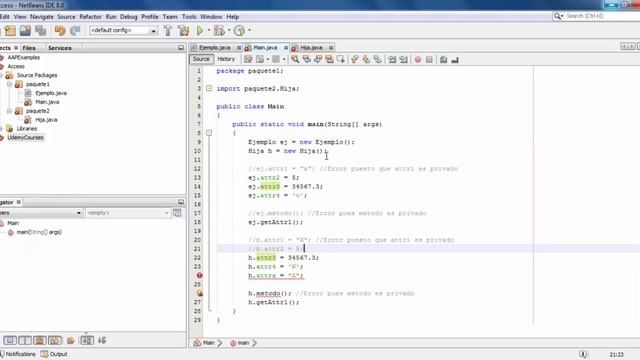Click the Clean and Build Project icon
The height and width of the screenshot is (360, 640).
pyautogui.click(x=183, y=31)
